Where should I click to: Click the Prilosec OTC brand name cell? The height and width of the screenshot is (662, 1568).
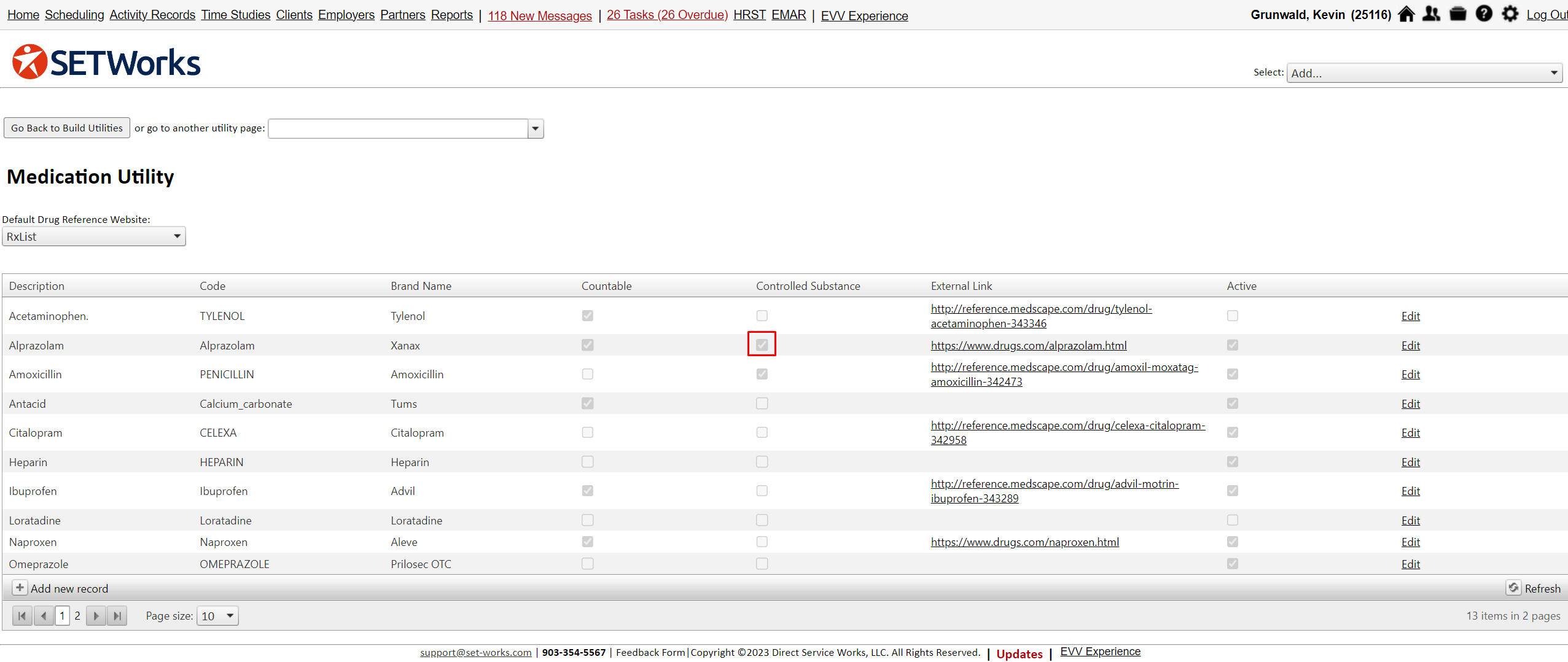[x=421, y=564]
